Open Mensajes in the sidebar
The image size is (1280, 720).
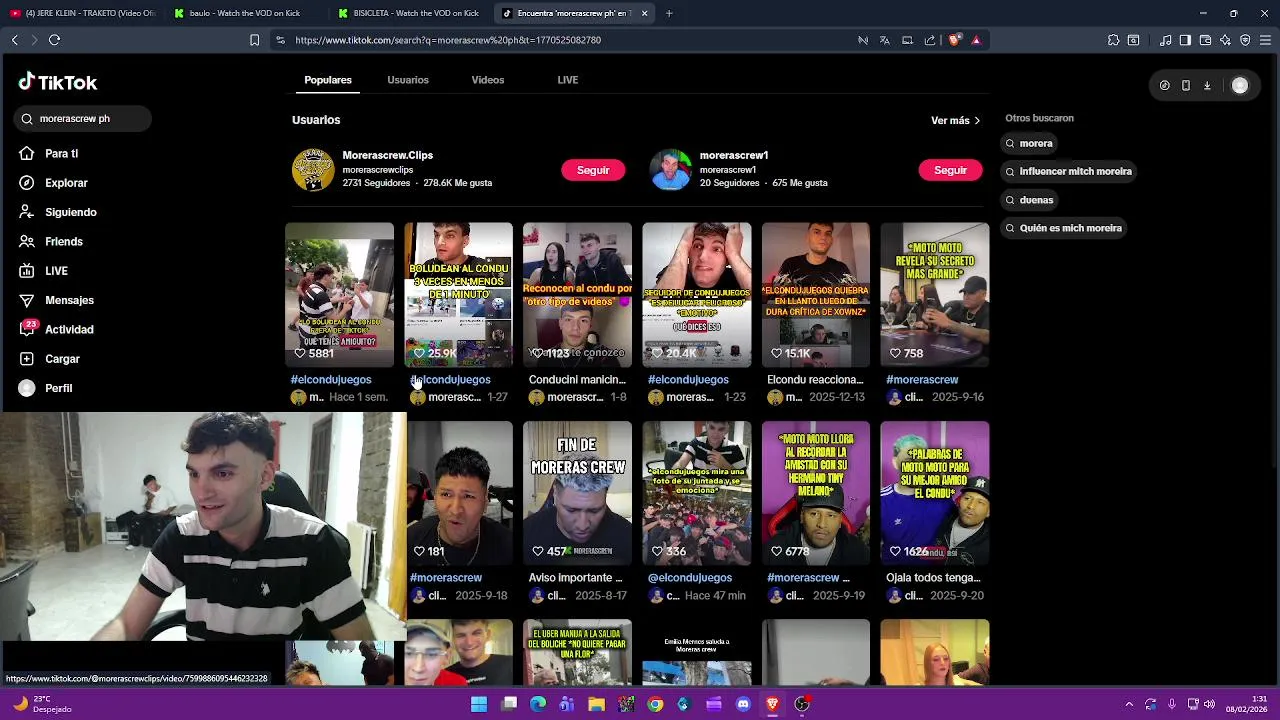pyautogui.click(x=69, y=300)
